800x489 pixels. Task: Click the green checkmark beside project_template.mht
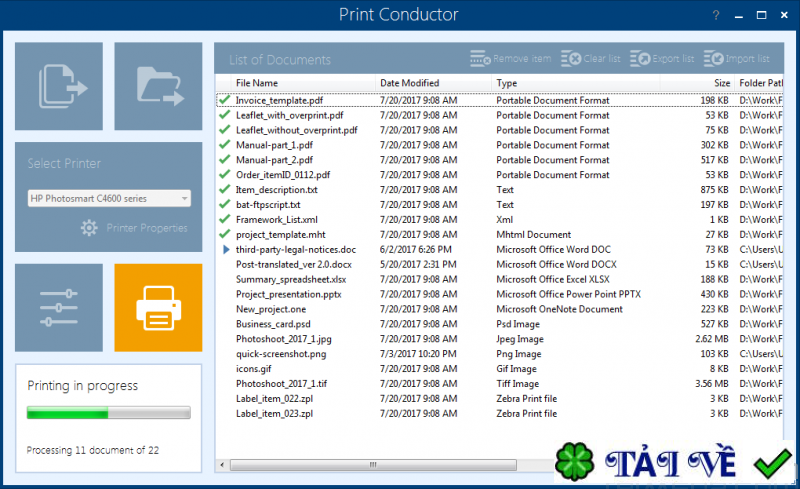[224, 234]
